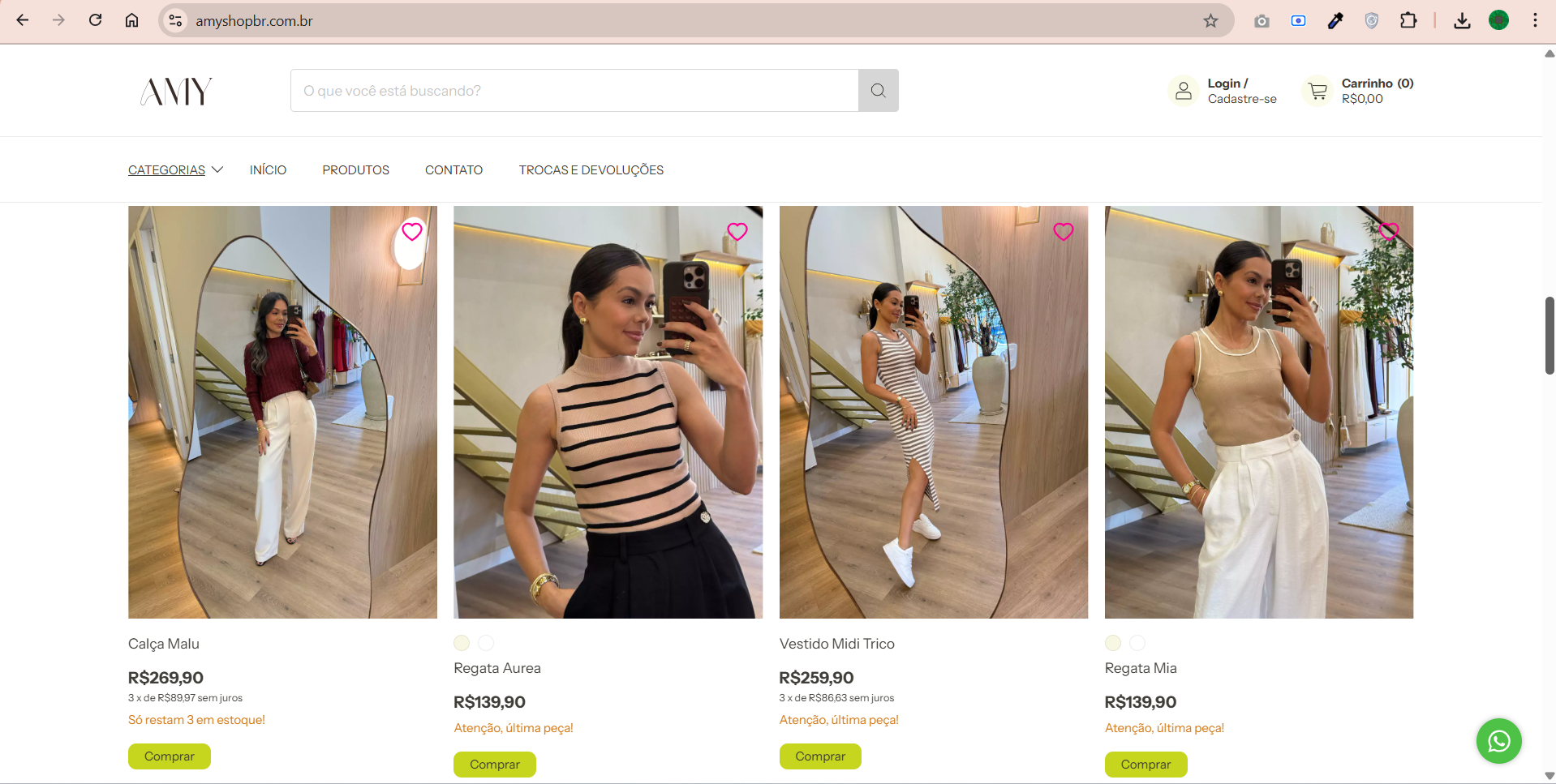This screenshot has width=1556, height=784.
Task: Go to the INÍCIO menu item
Action: pos(268,170)
